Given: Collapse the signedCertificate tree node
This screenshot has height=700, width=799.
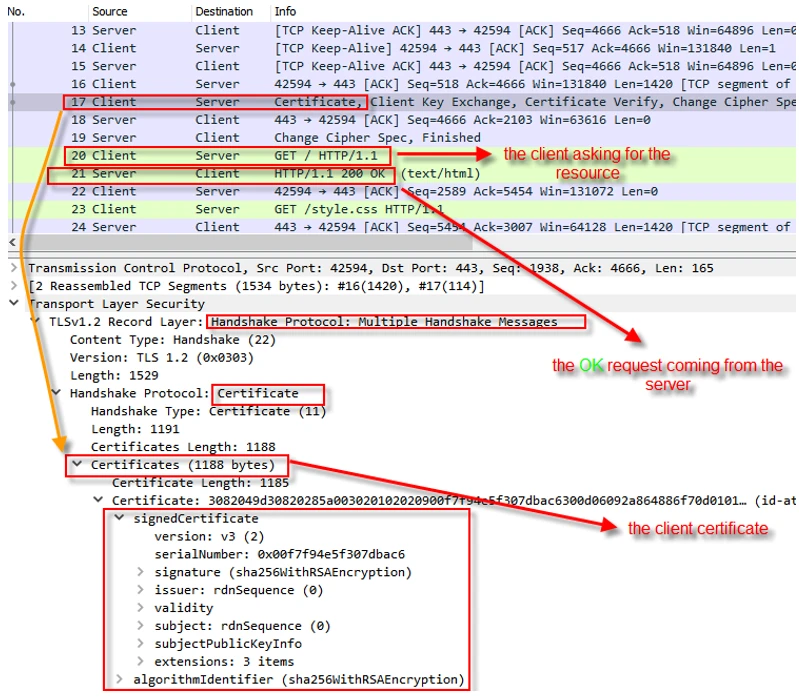Looking at the screenshot, I should (119, 519).
